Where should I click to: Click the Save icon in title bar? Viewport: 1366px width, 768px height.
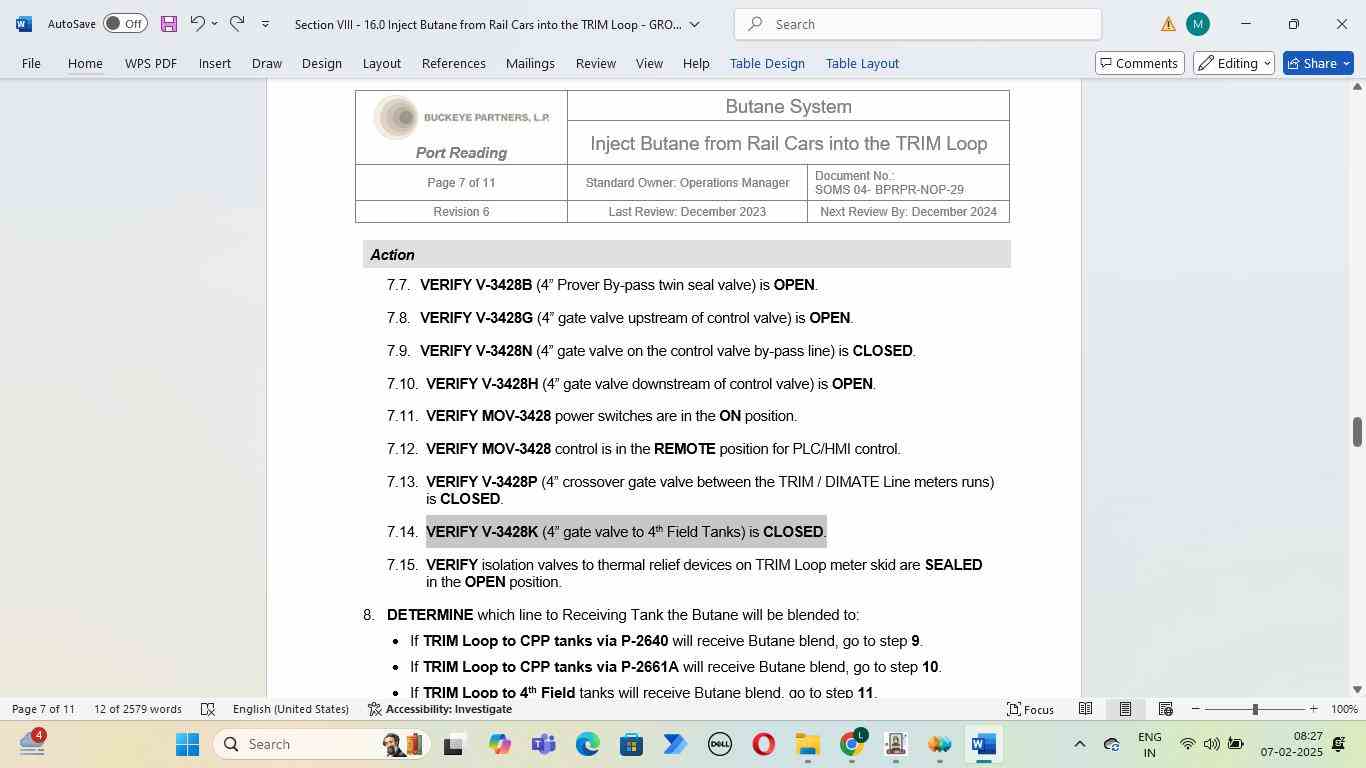(169, 24)
